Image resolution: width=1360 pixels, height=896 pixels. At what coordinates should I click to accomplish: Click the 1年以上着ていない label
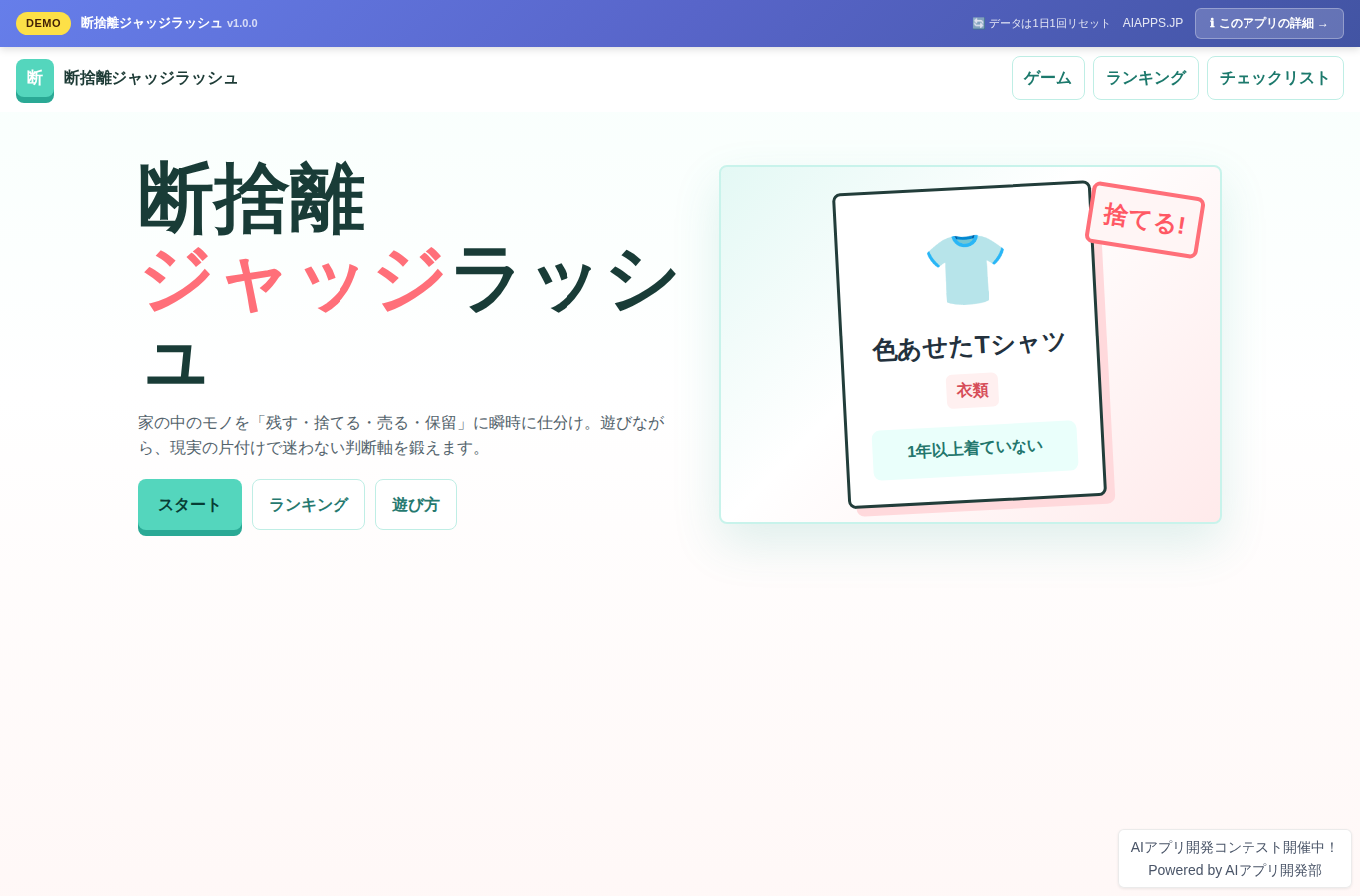(975, 450)
